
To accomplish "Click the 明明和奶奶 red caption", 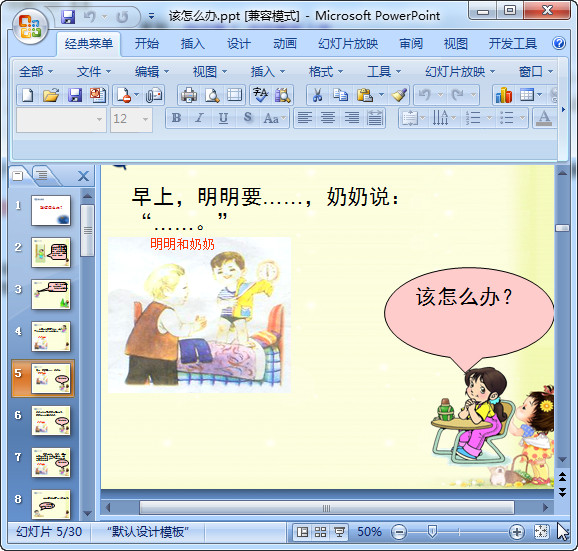I will (182, 244).
